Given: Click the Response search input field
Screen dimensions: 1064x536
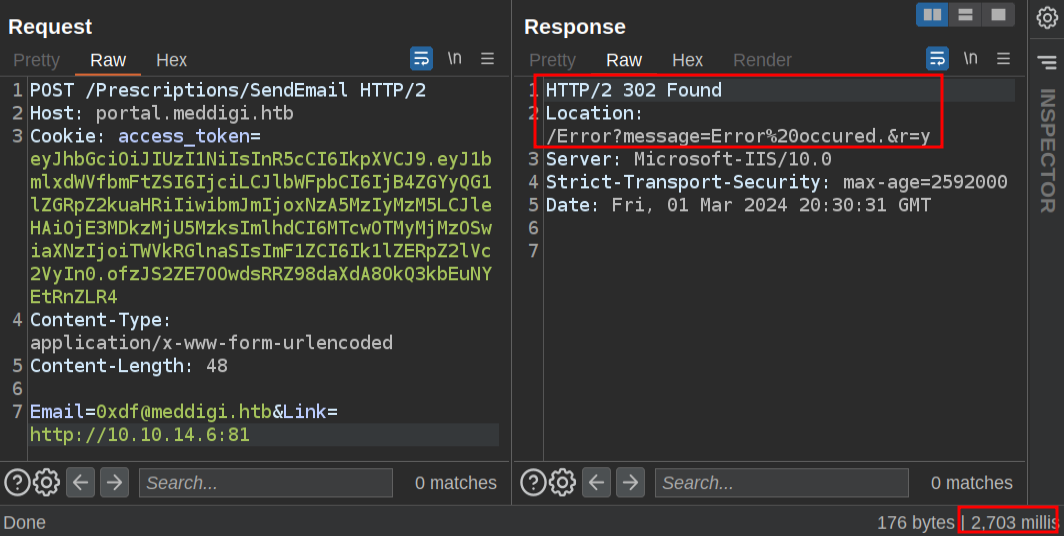Looking at the screenshot, I should coord(781,483).
